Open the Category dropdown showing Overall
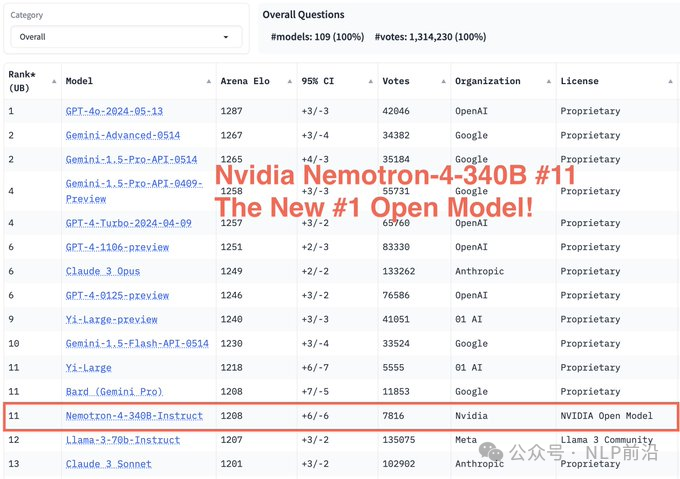Image resolution: width=680 pixels, height=479 pixels. pos(126,37)
